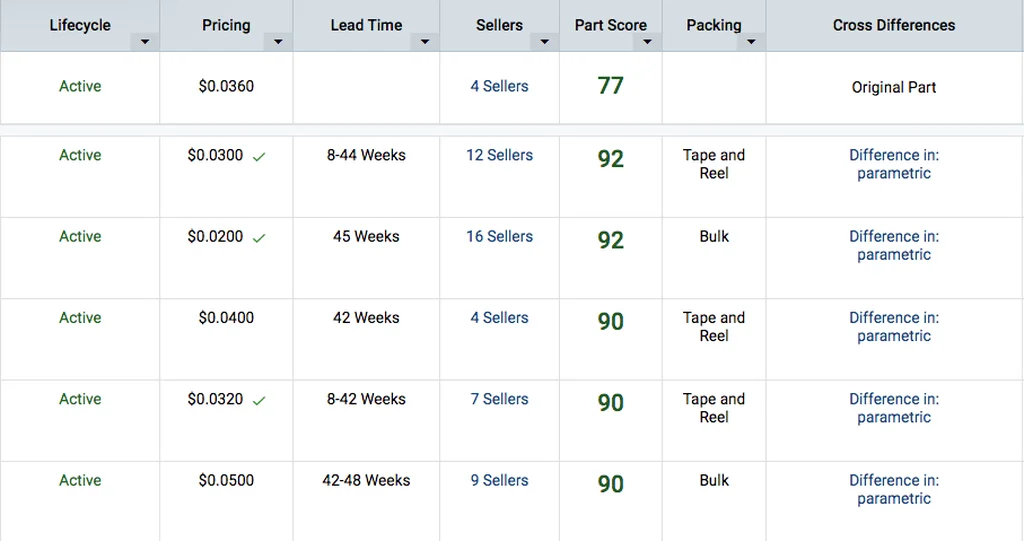The height and width of the screenshot is (541, 1024).
Task: Open the 16 Sellers link
Action: [x=500, y=236]
